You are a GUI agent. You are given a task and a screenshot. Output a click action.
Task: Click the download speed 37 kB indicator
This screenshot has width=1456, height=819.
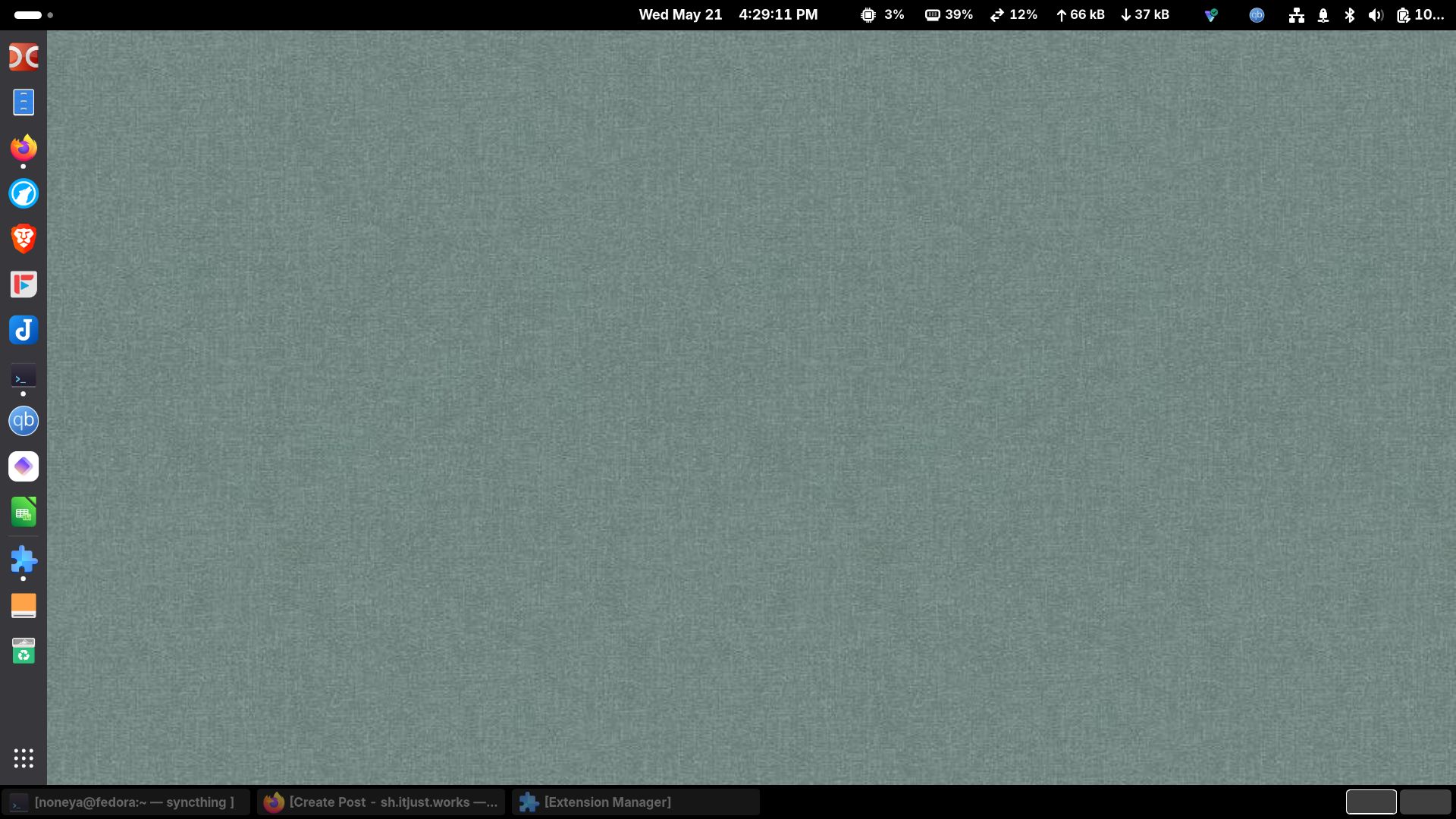tap(1145, 14)
